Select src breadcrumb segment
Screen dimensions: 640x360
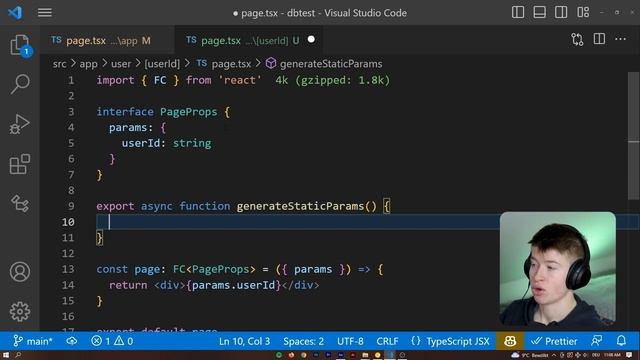(x=60, y=64)
